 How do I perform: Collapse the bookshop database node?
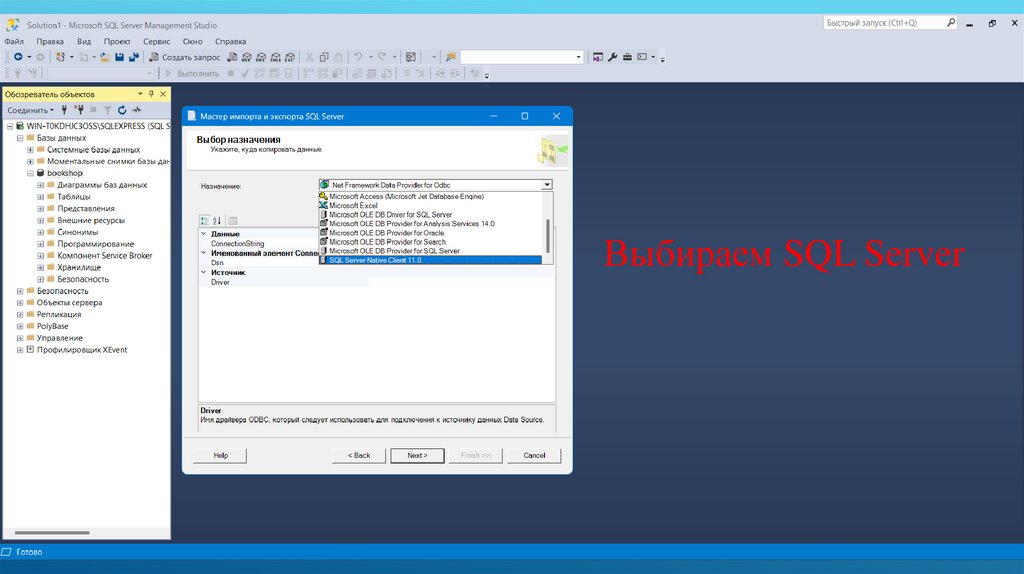pos(30,173)
